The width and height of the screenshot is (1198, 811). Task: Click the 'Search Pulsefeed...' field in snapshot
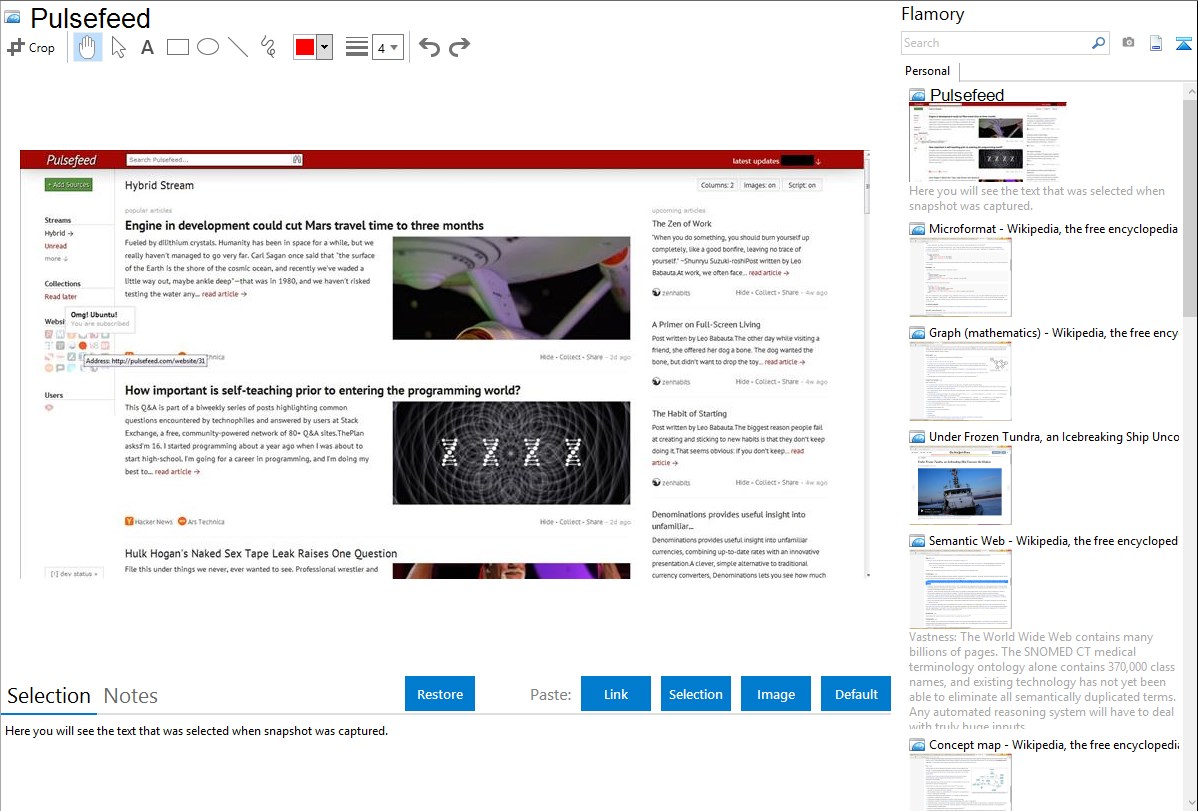(x=208, y=160)
